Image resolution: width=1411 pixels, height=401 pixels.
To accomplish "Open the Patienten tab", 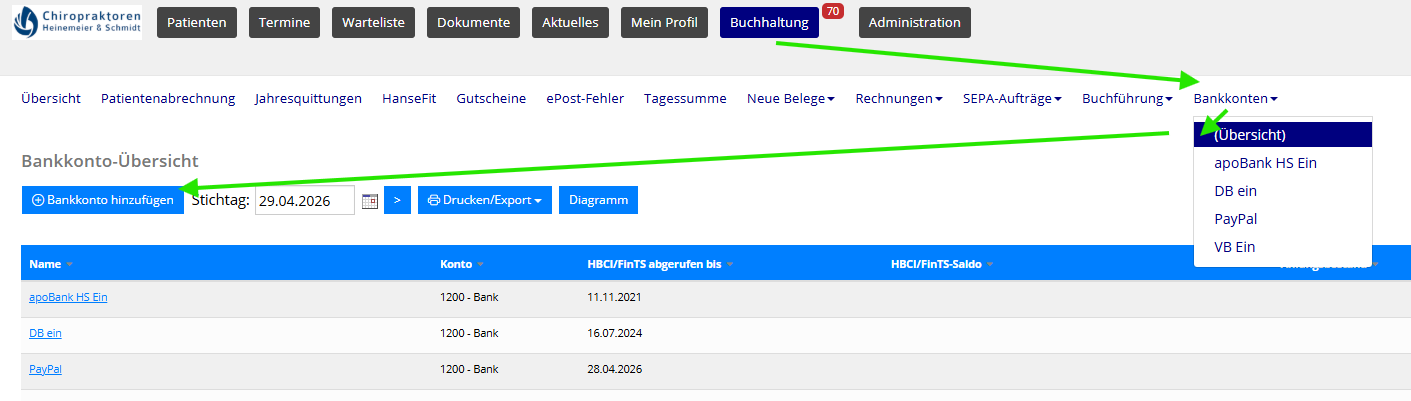I will (x=196, y=22).
